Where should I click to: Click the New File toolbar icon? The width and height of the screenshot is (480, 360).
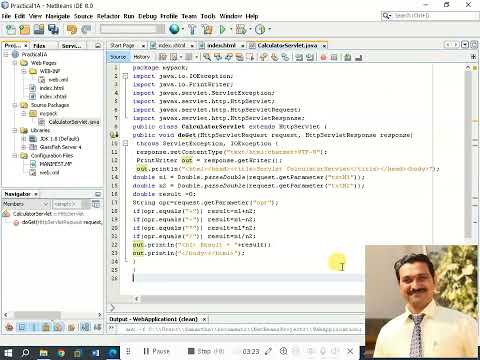tap(10, 30)
